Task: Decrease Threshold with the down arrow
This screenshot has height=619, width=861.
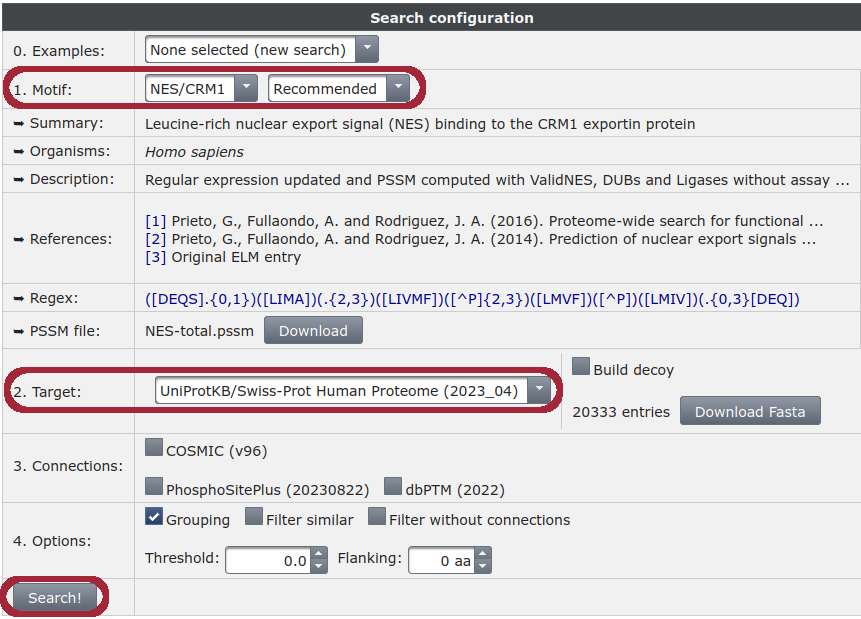Action: point(318,566)
